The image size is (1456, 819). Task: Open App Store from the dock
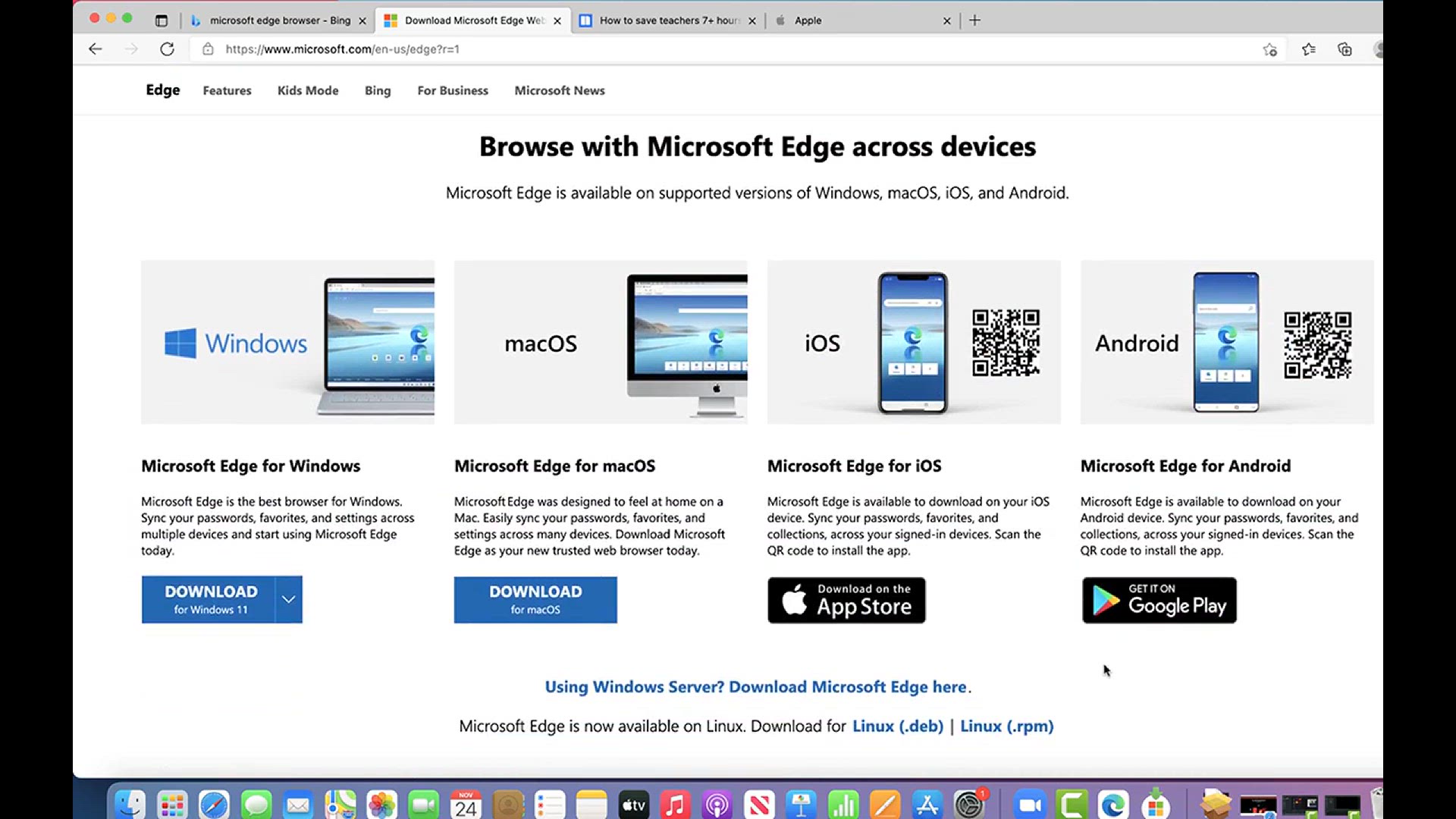tap(927, 805)
